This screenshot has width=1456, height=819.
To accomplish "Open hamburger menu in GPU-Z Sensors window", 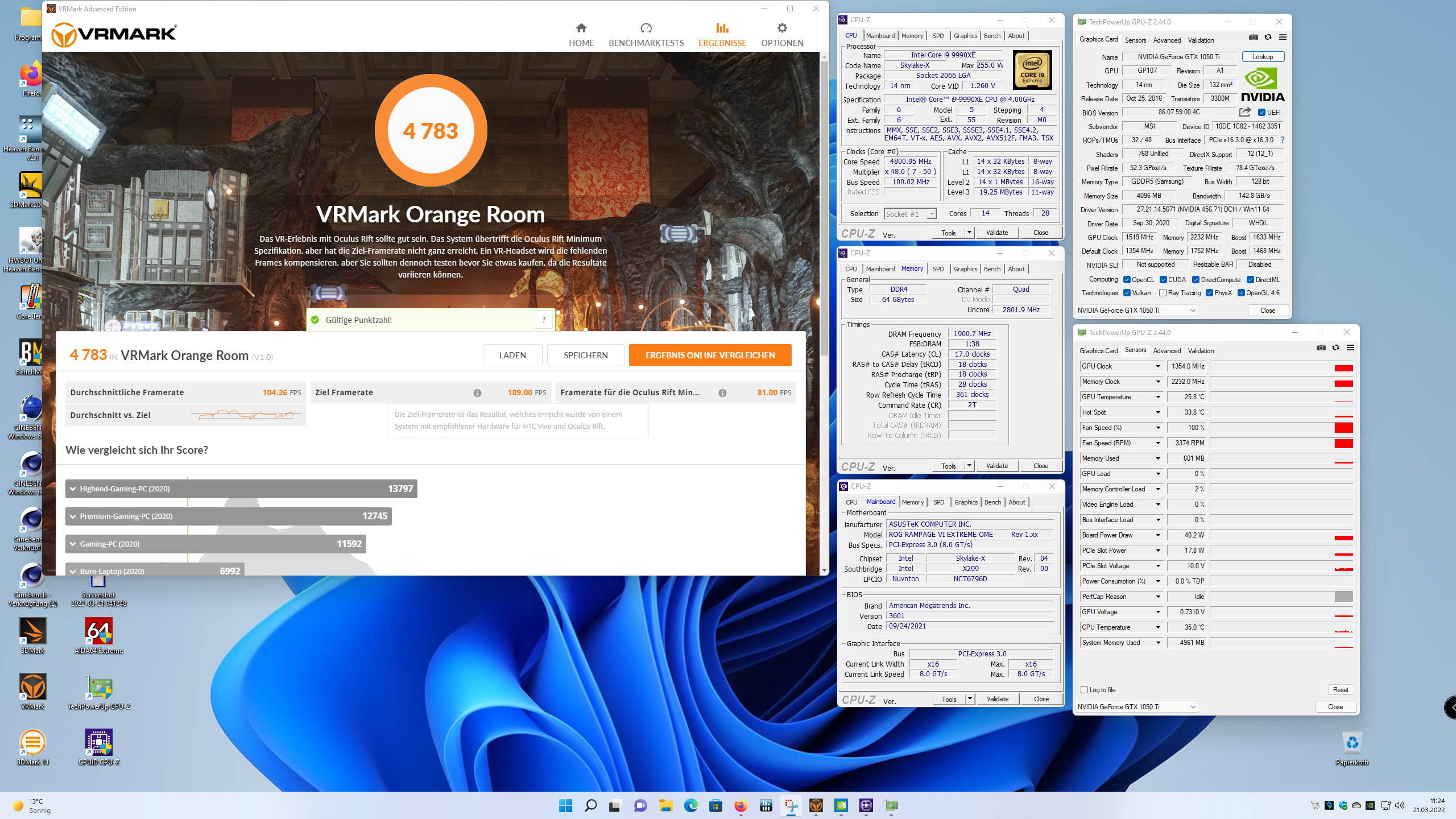I will coord(1350,348).
